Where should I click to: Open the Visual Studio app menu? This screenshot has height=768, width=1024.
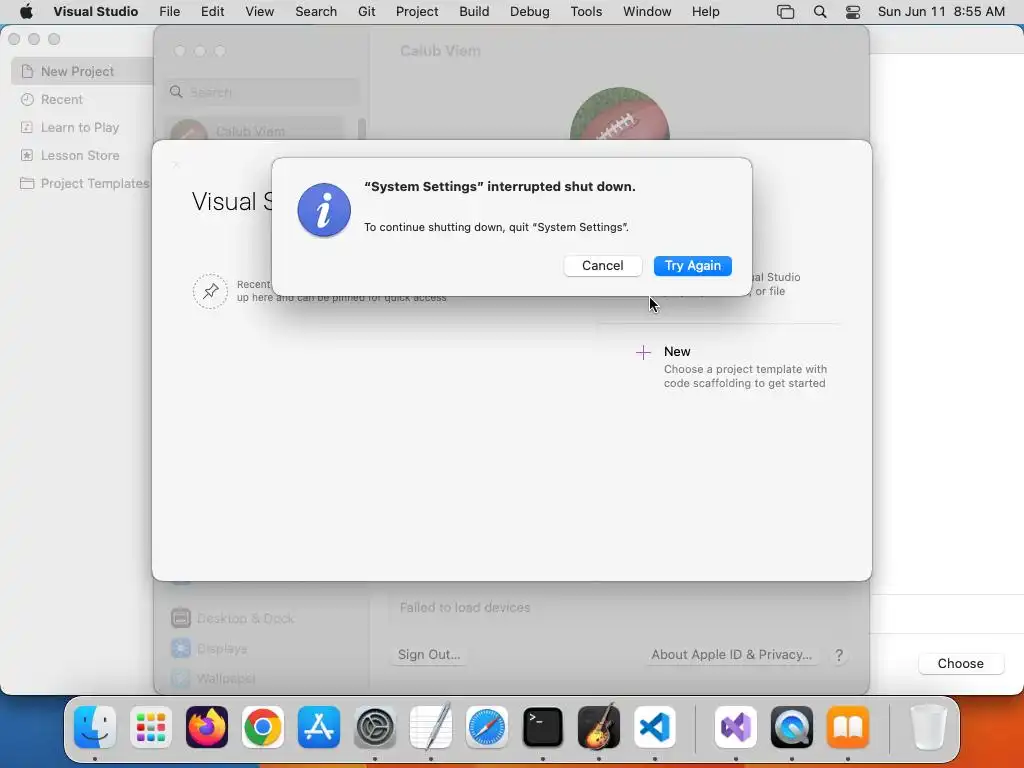(x=95, y=12)
